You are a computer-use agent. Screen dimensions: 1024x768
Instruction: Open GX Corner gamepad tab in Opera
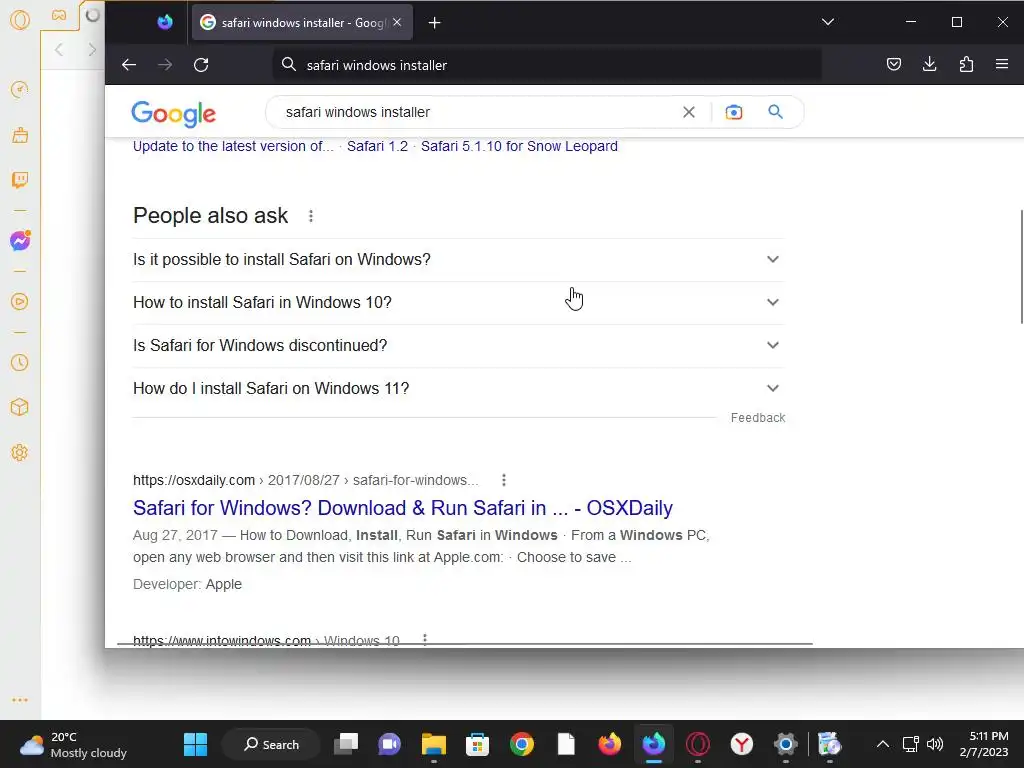(59, 15)
